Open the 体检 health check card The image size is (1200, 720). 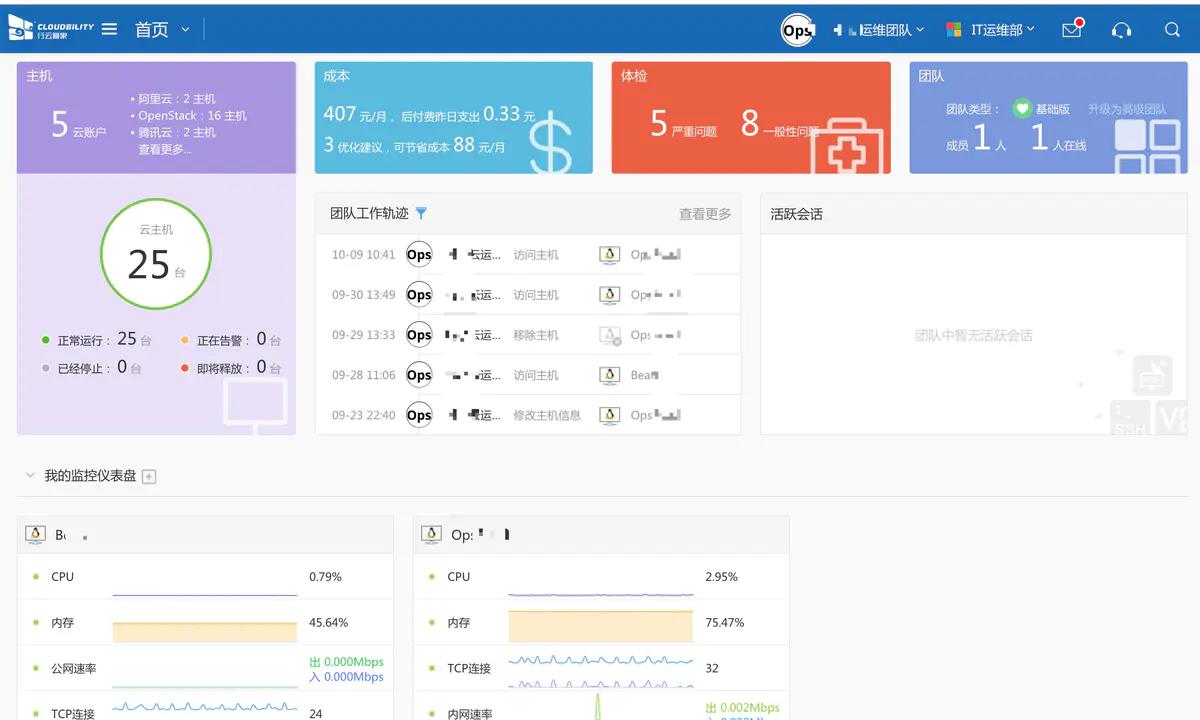[750, 118]
